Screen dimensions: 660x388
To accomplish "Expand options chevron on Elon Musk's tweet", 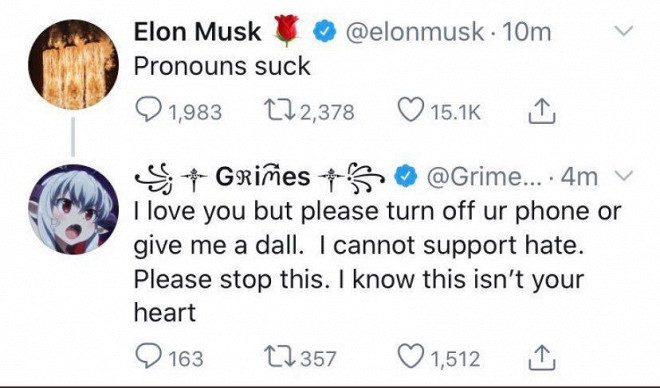I will pos(623,31).
